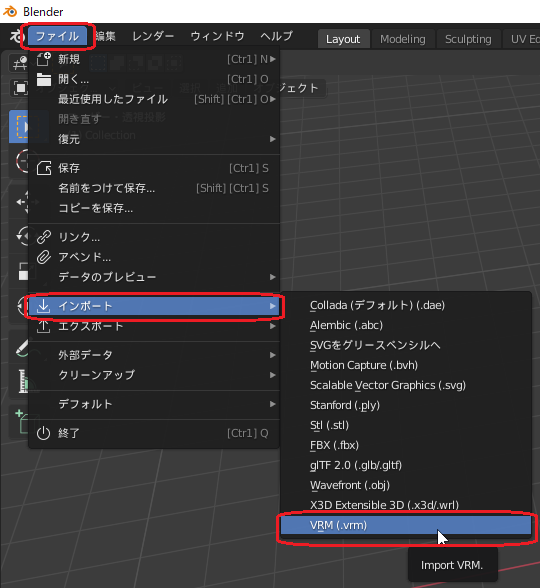Image resolution: width=540 pixels, height=588 pixels.
Task: Open the ウィンドウ menu
Action: (x=218, y=36)
